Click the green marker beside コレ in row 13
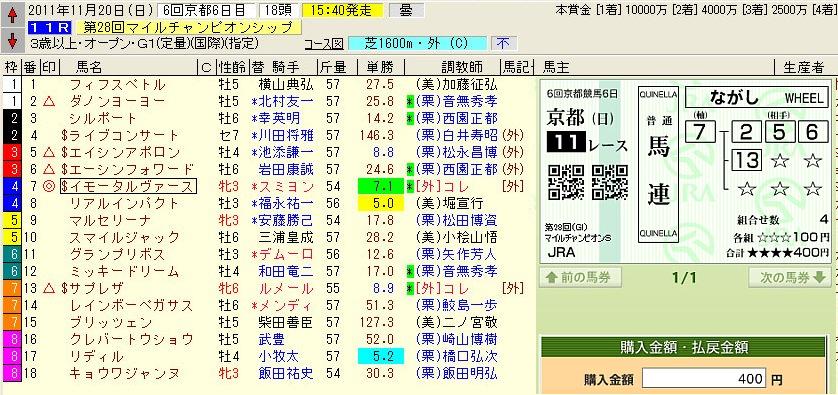 tap(410, 288)
